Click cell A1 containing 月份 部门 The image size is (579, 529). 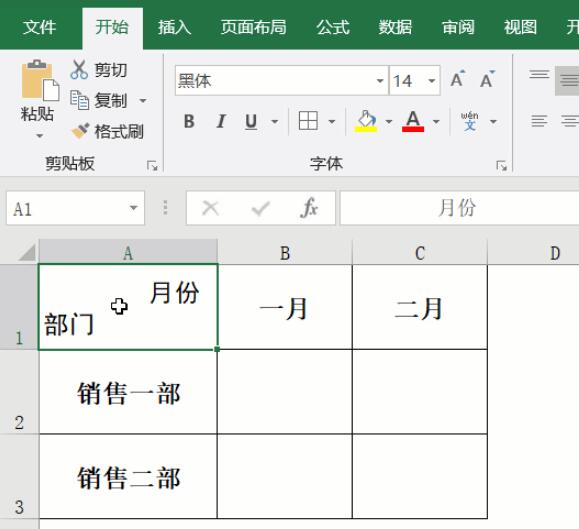pyautogui.click(x=128, y=307)
